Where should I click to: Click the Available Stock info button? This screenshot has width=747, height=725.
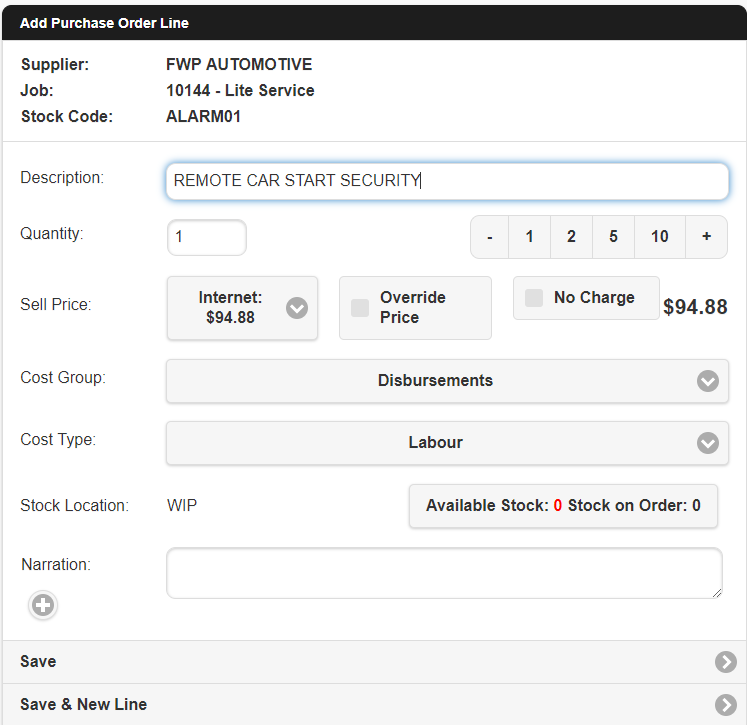[563, 506]
